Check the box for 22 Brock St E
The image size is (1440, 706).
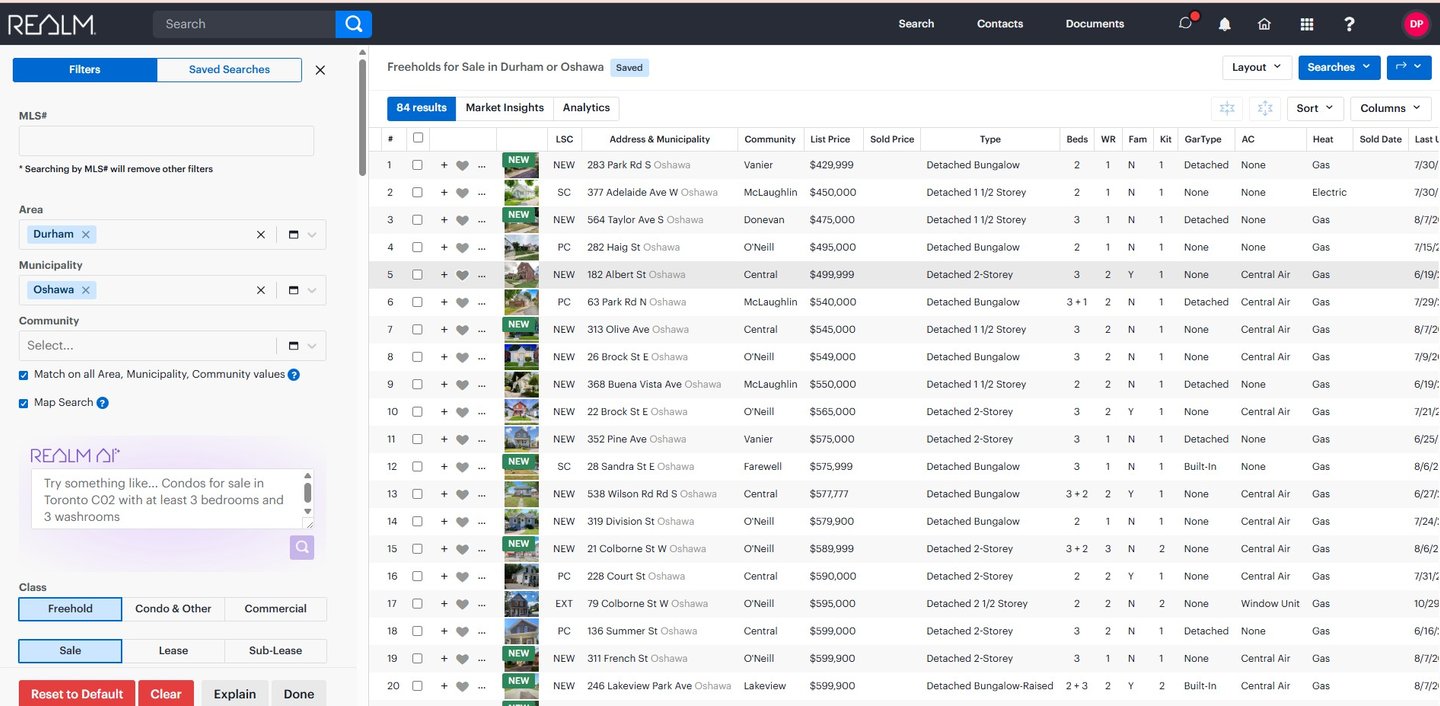[x=417, y=412]
